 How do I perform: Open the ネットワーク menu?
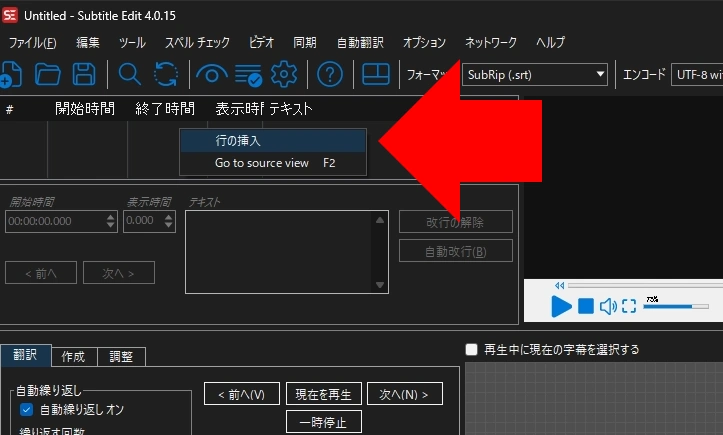(491, 42)
